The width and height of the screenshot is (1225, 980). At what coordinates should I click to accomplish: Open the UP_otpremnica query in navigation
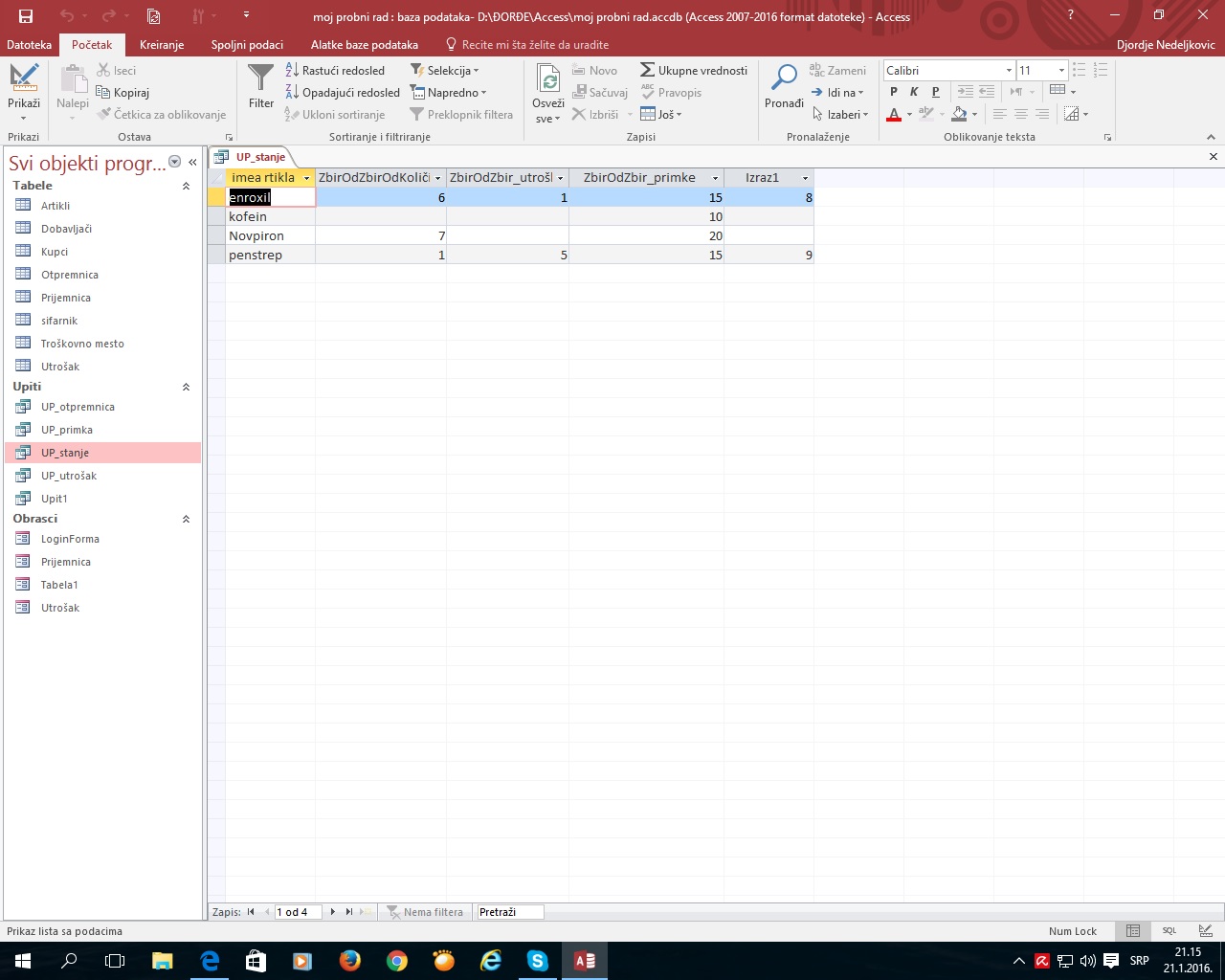coord(78,407)
